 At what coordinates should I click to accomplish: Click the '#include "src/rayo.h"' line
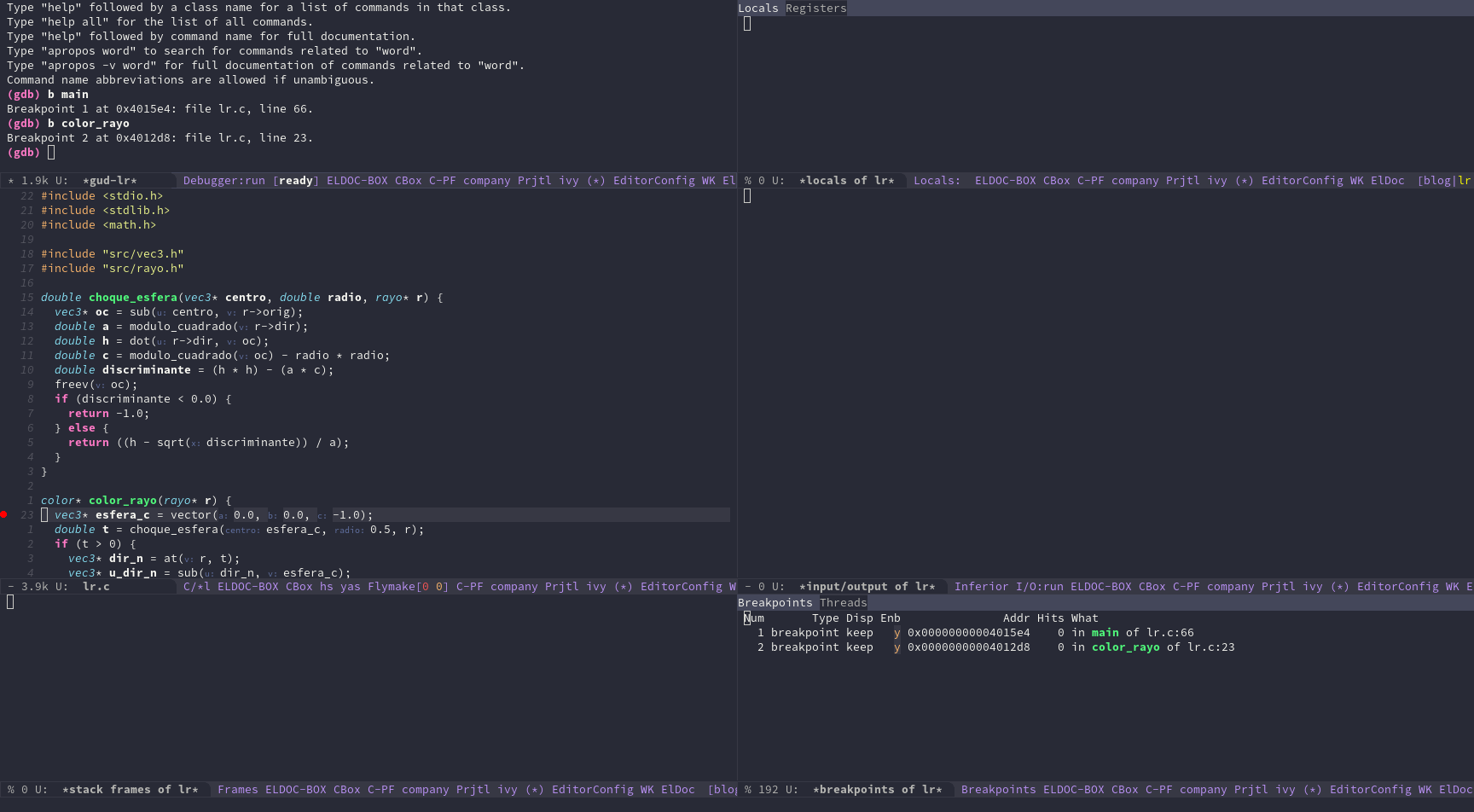pyautogui.click(x=113, y=269)
